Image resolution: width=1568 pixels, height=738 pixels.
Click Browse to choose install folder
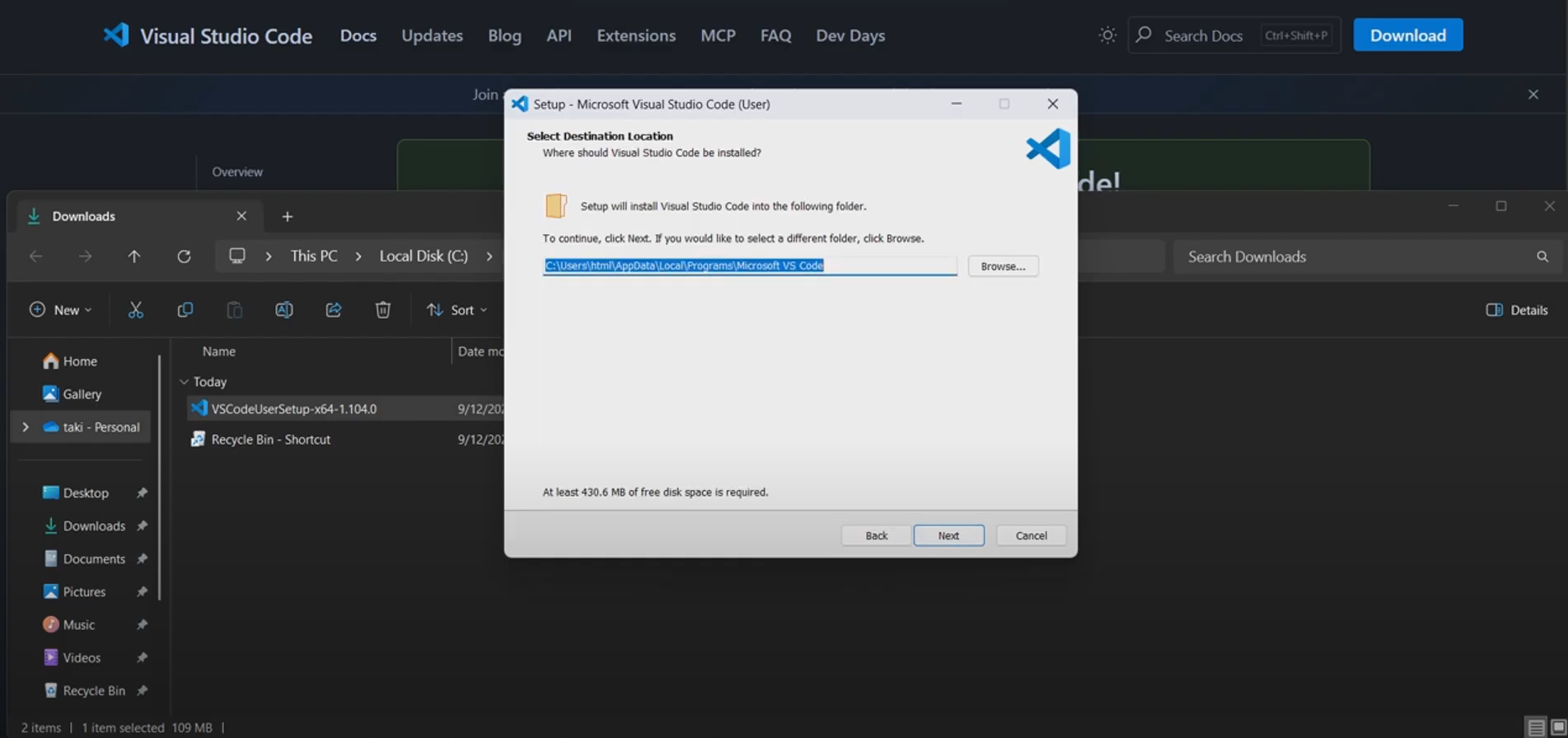coord(1003,266)
